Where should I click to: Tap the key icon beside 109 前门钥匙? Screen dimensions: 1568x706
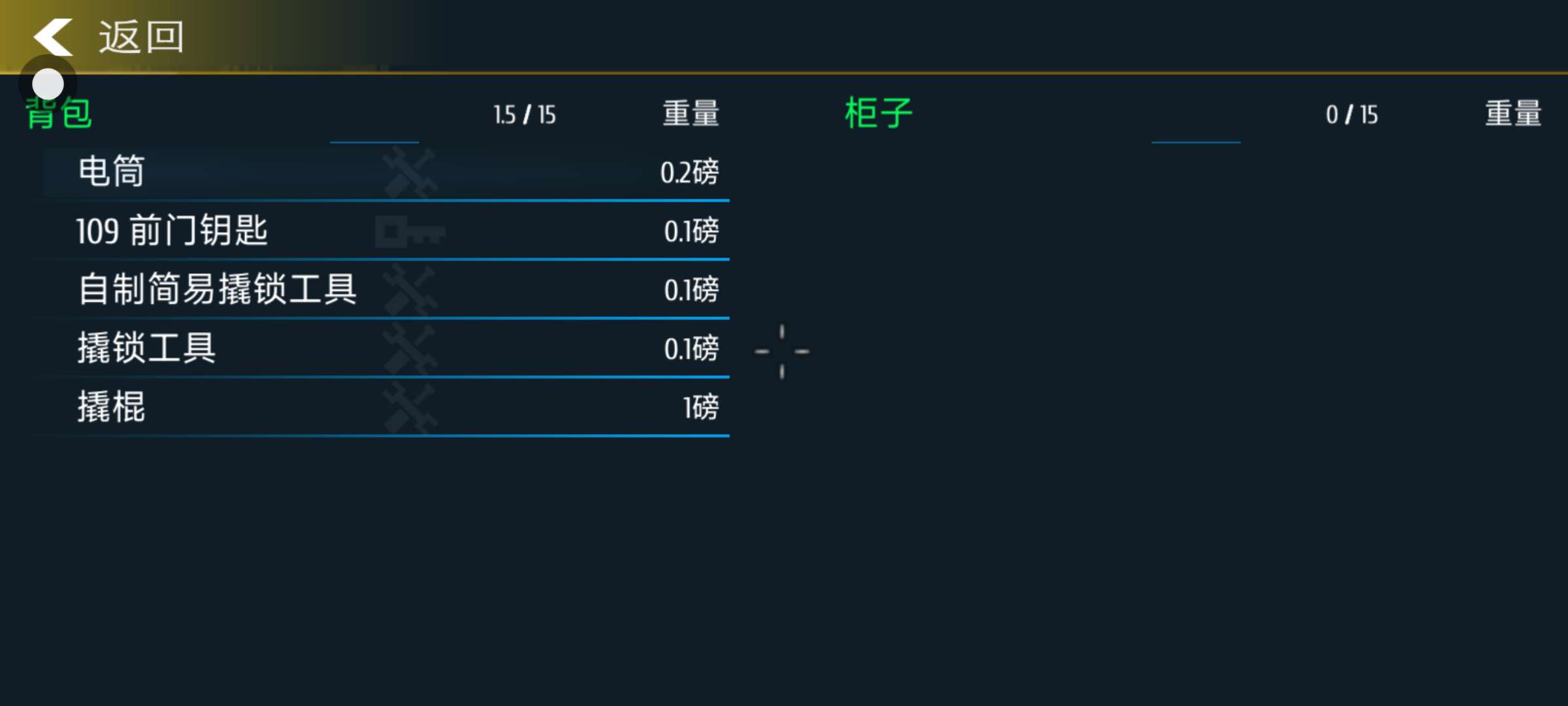click(410, 232)
